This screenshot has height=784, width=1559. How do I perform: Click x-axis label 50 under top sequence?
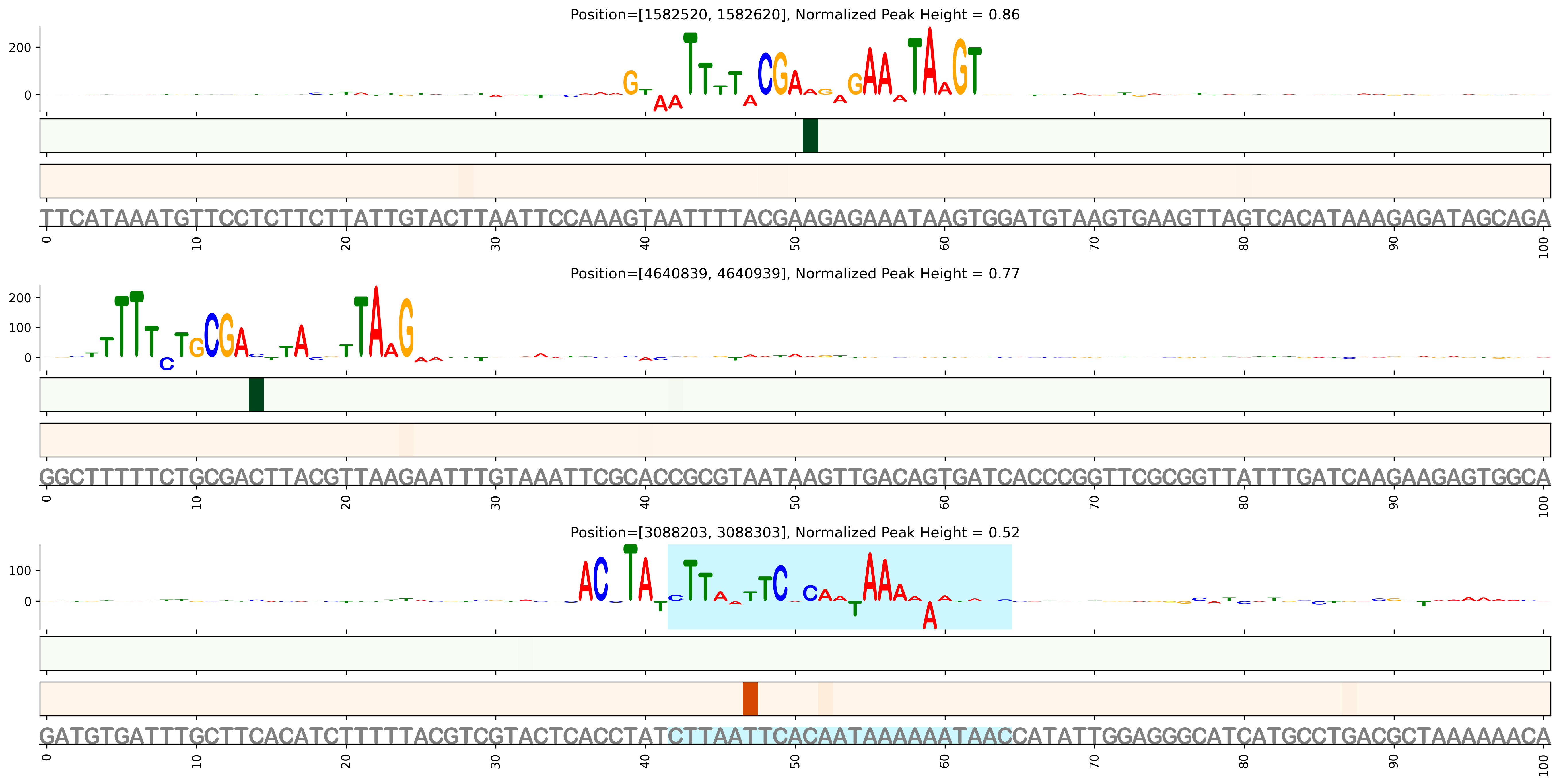point(795,243)
